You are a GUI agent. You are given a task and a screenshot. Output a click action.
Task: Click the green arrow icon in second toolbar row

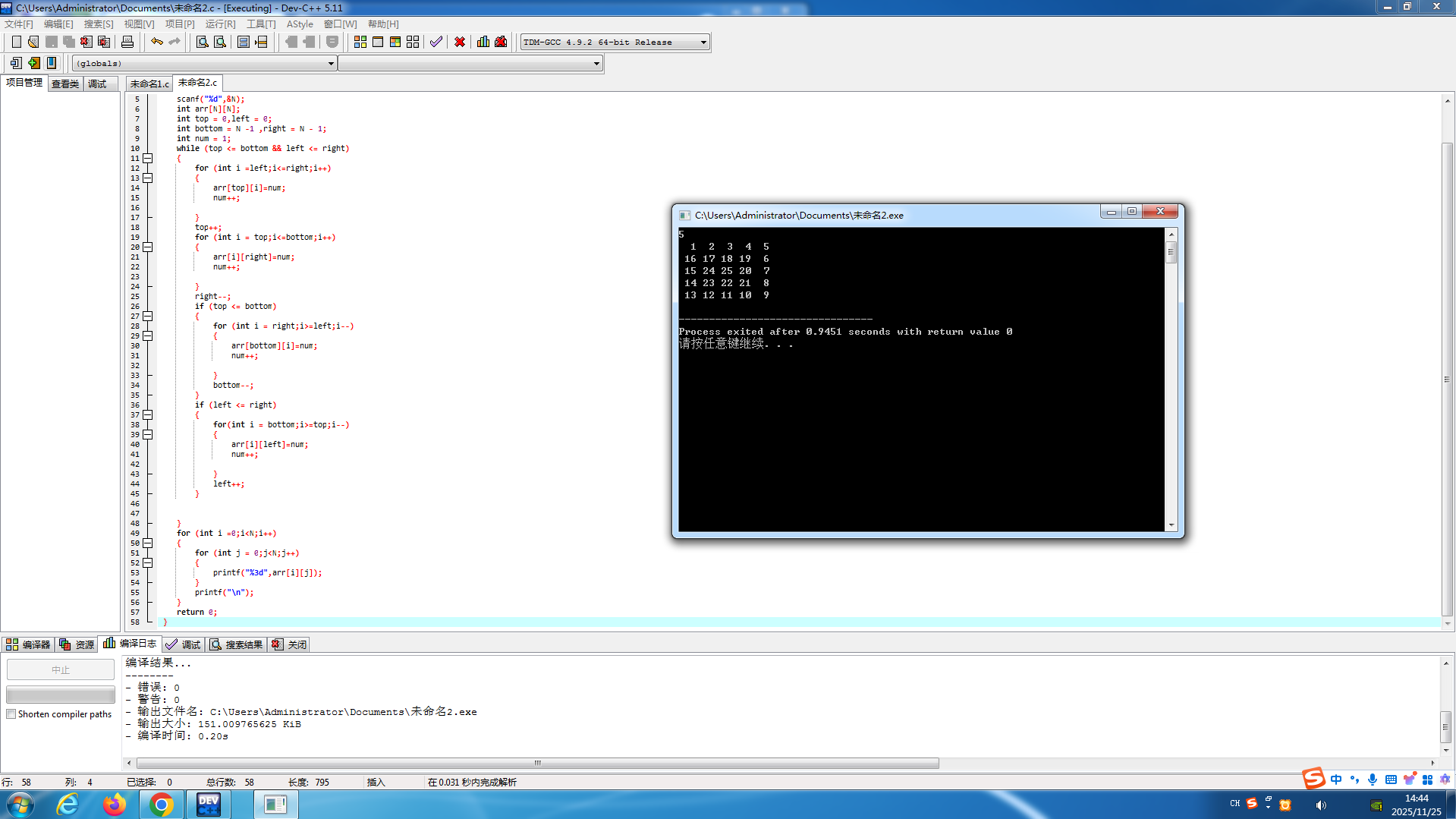[34, 63]
